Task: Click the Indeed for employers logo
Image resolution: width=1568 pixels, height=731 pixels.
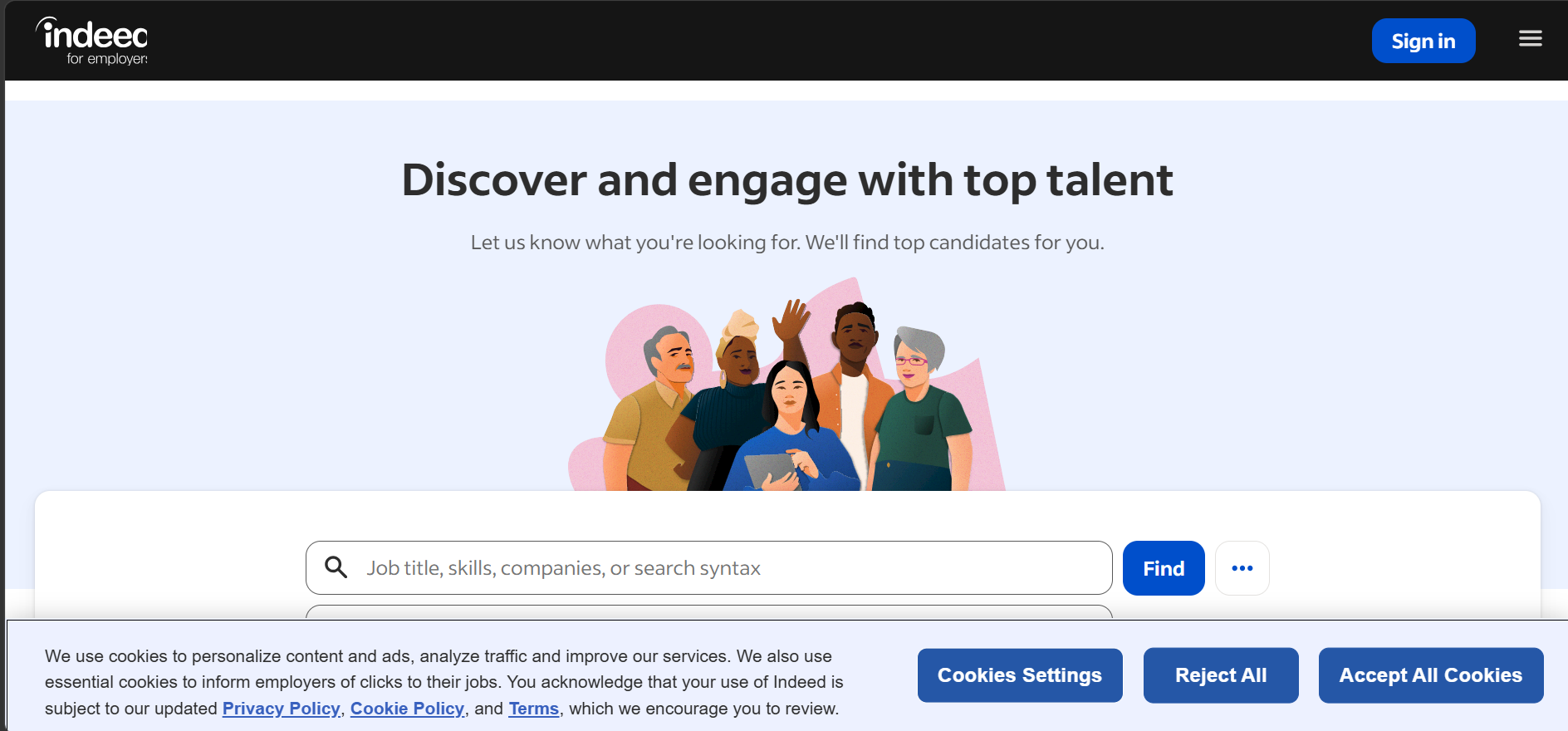Action: [92, 41]
